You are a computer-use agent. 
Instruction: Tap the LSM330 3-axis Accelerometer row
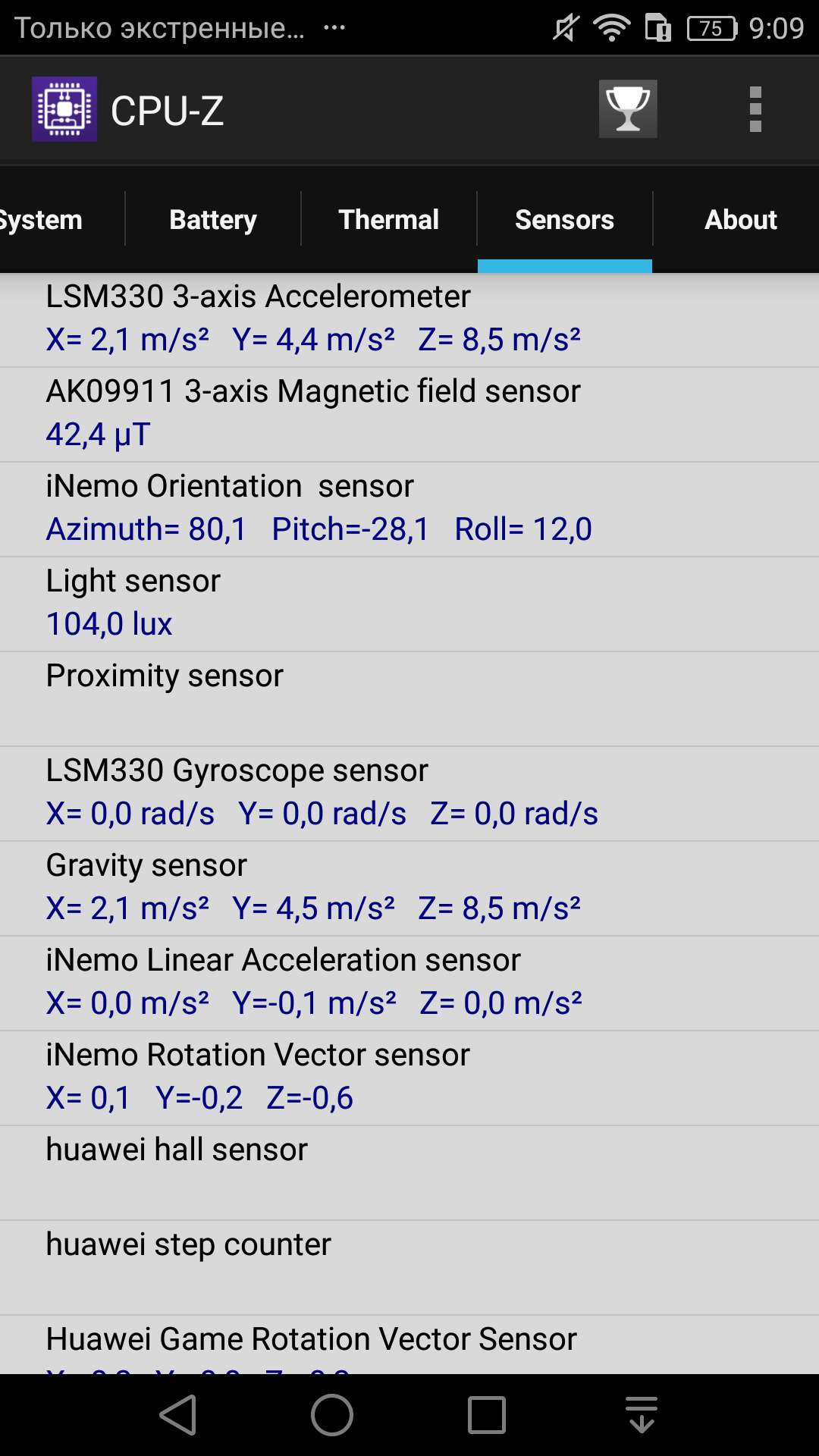click(409, 320)
